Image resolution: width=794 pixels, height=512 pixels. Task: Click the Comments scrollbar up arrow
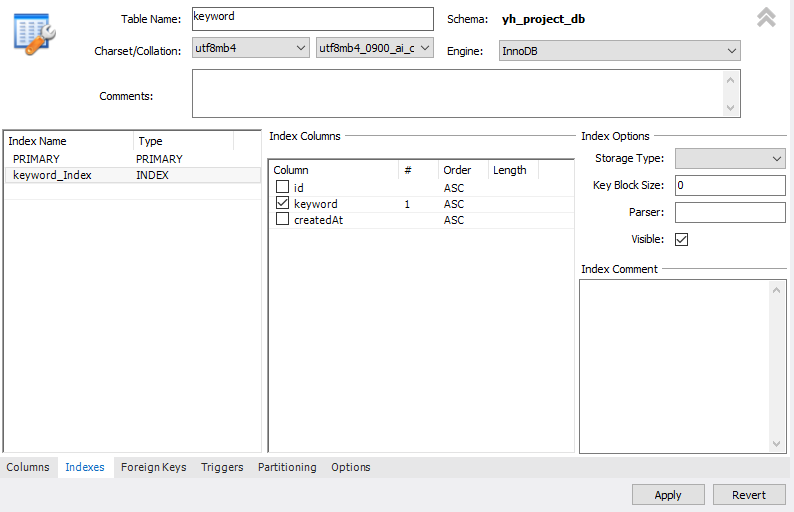click(730, 80)
